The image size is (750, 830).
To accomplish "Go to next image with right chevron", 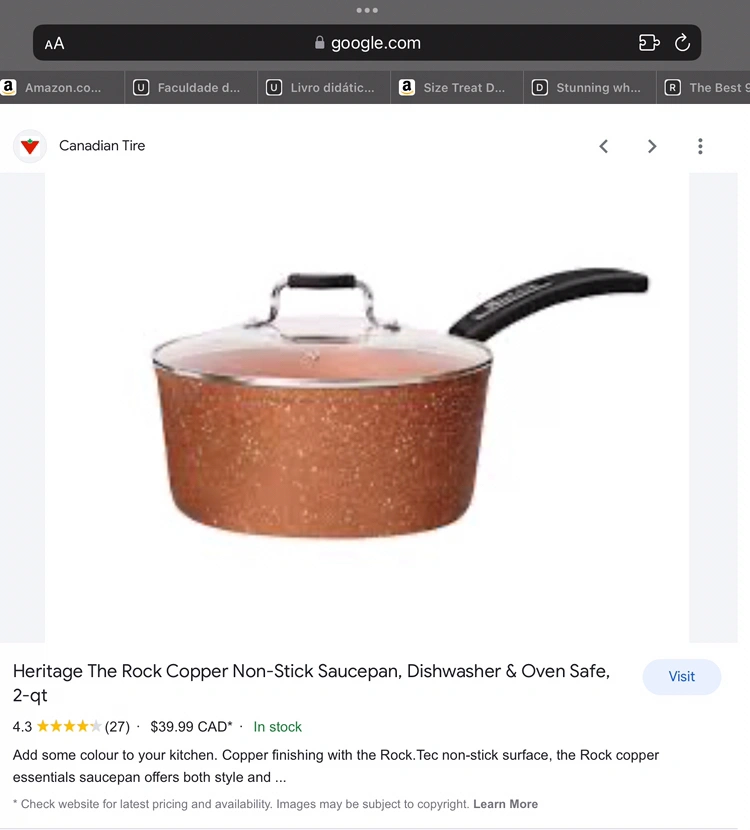I will pos(652,146).
